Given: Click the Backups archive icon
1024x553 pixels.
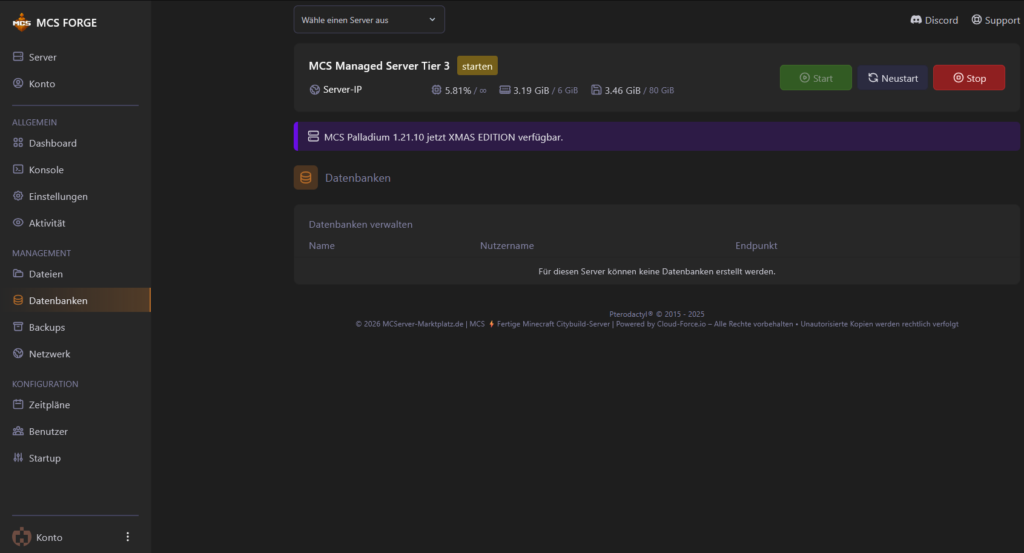Looking at the screenshot, I should [x=18, y=326].
